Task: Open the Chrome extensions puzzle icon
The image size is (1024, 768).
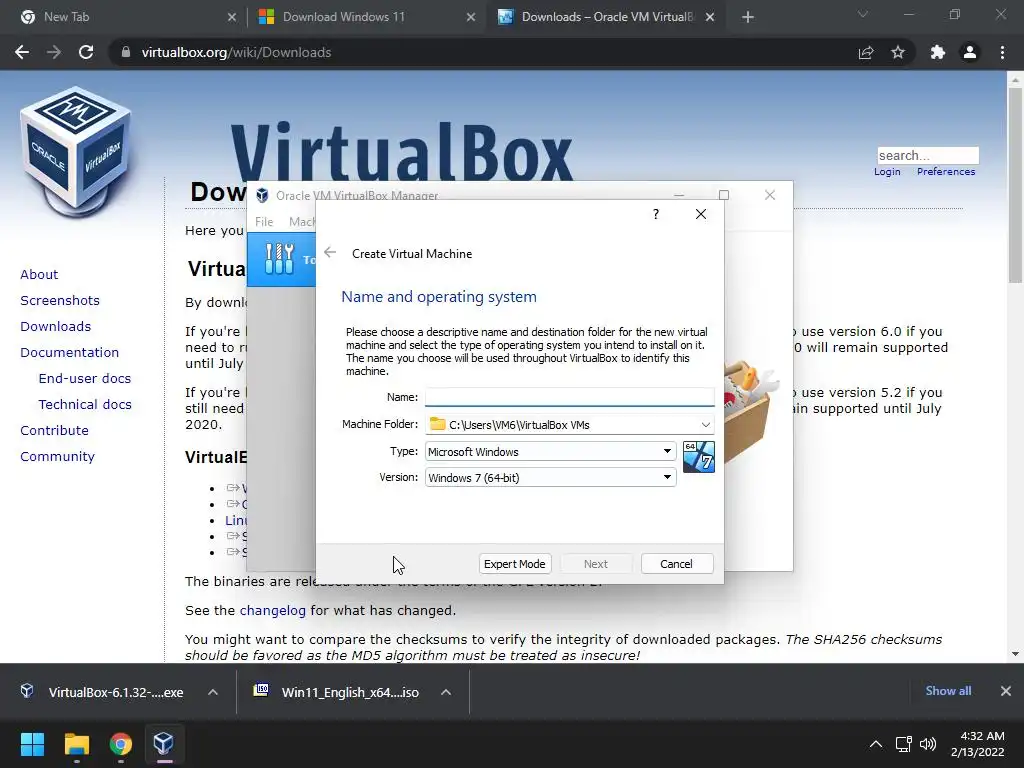Action: [938, 52]
